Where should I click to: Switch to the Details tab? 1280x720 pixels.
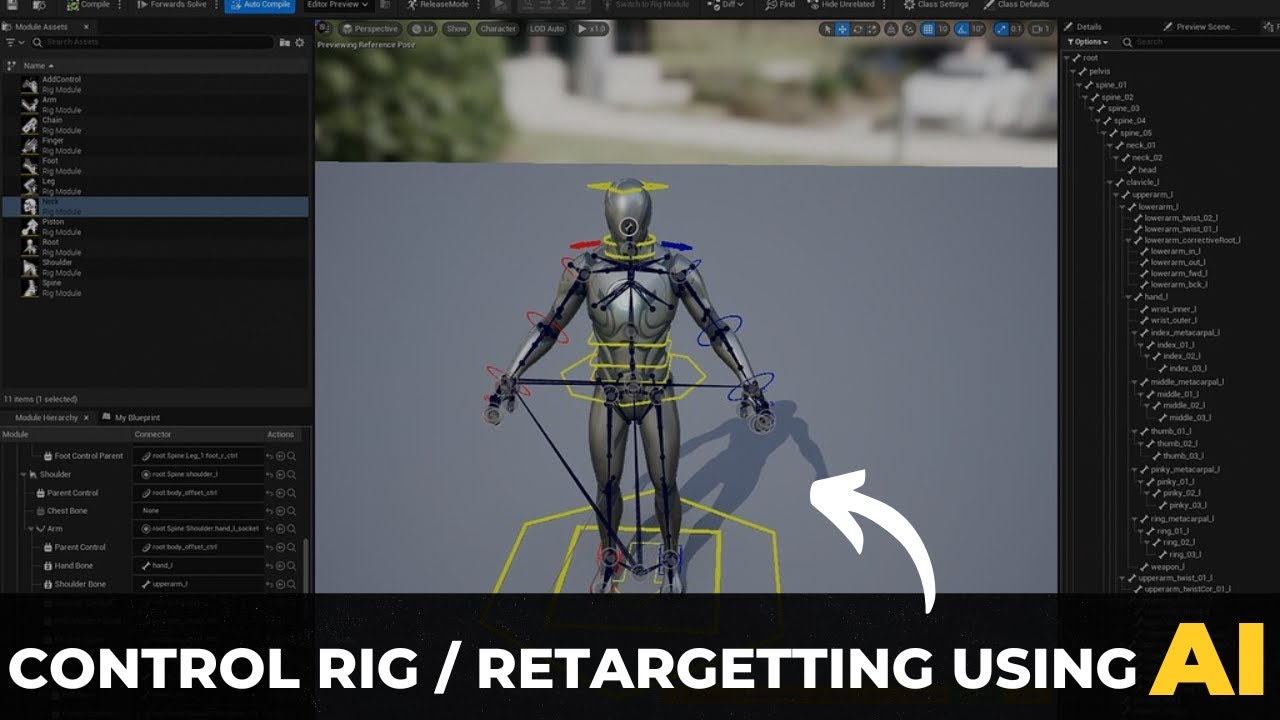1083,27
